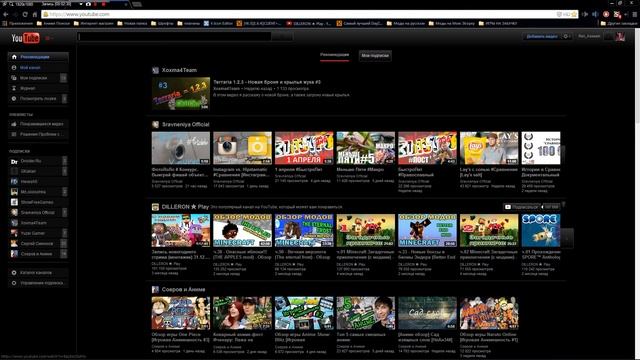This screenshot has height=360, width=640.
Task: Open the guide menu next to YouTube logo
Action: tap(49, 38)
